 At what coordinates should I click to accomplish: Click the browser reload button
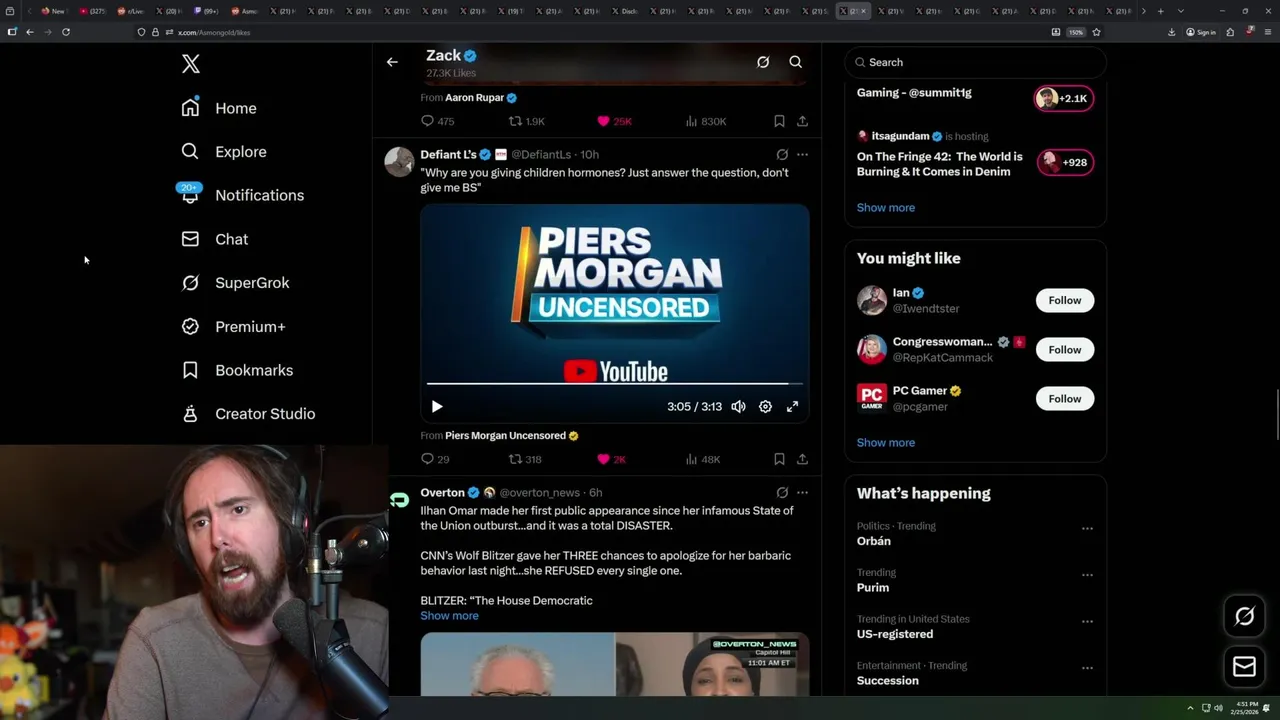click(66, 32)
